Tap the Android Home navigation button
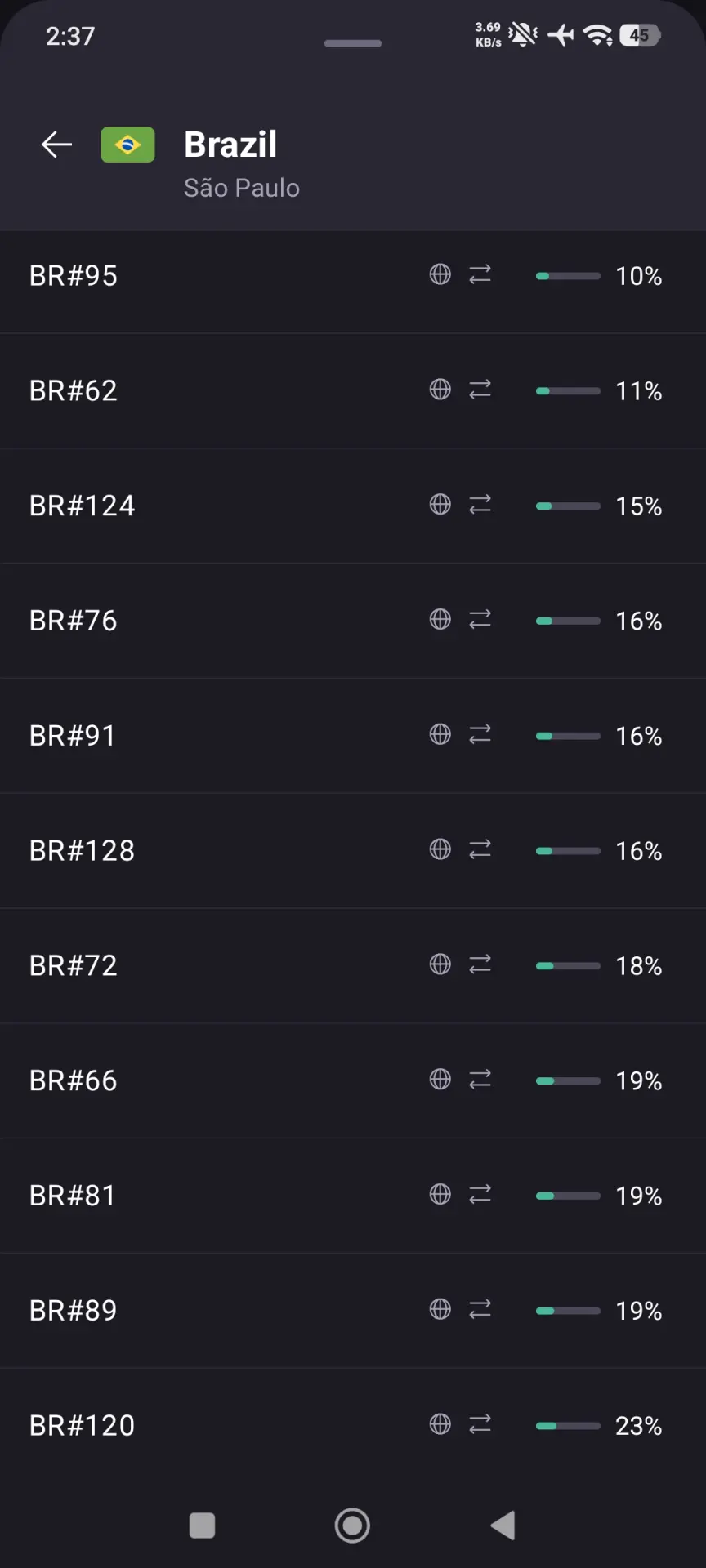Viewport: 706px width, 1568px height. (x=352, y=1525)
